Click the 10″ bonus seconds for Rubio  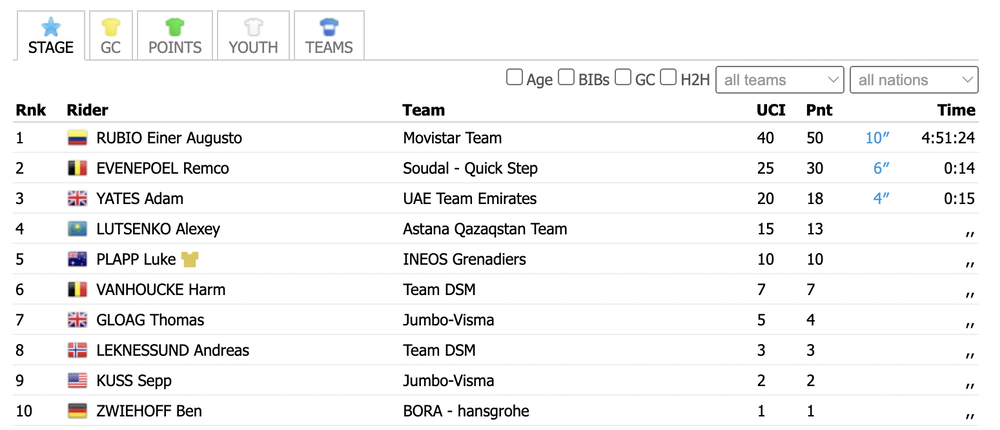(x=877, y=138)
